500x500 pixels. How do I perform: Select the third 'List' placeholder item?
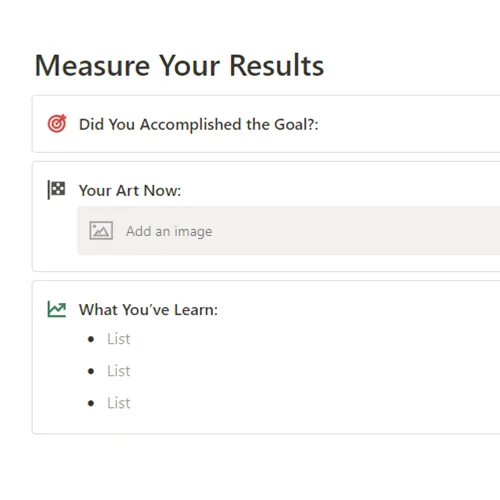tap(119, 403)
